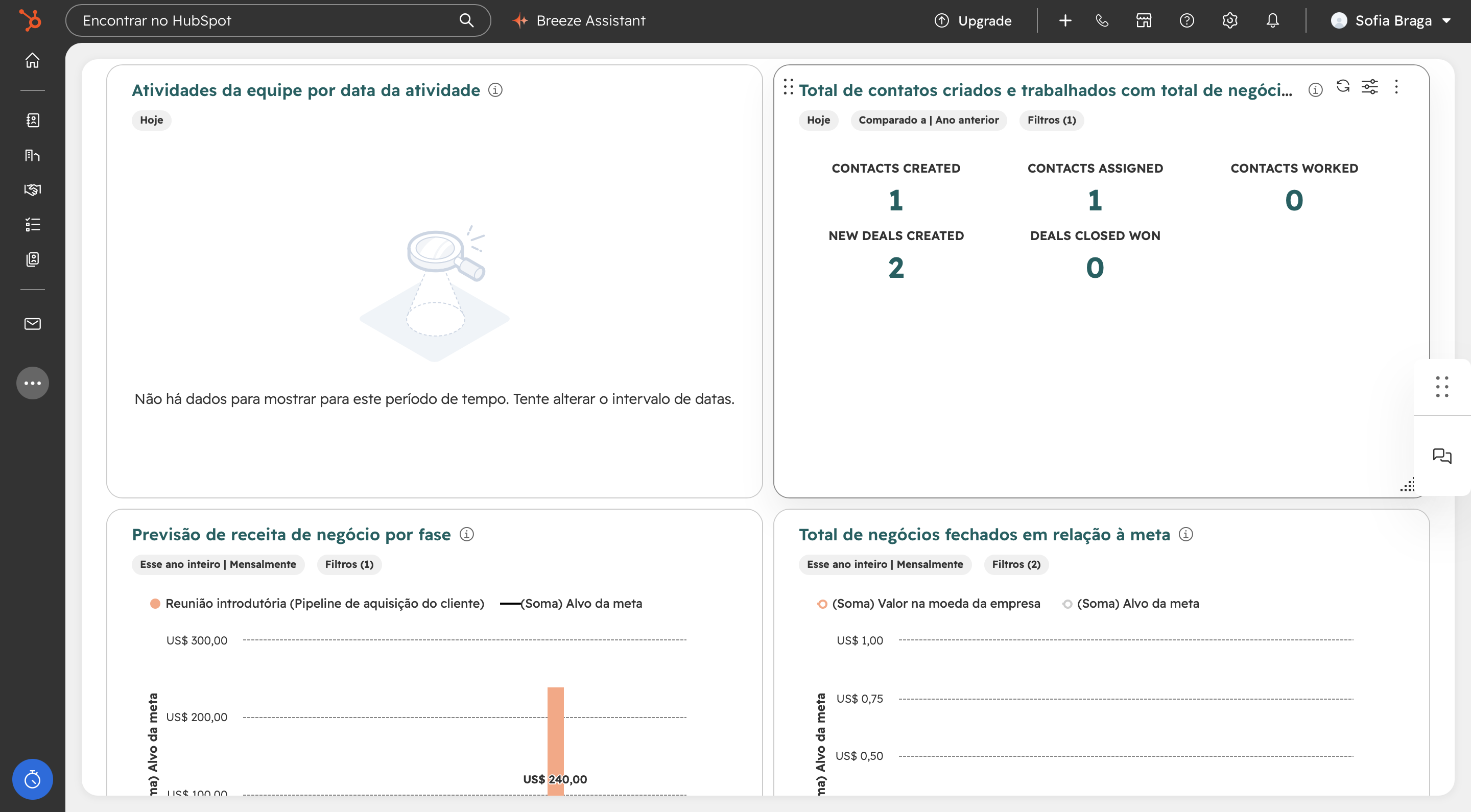The width and height of the screenshot is (1471, 812).
Task: Click the chat bubbles icon on right edge
Action: pyautogui.click(x=1442, y=455)
